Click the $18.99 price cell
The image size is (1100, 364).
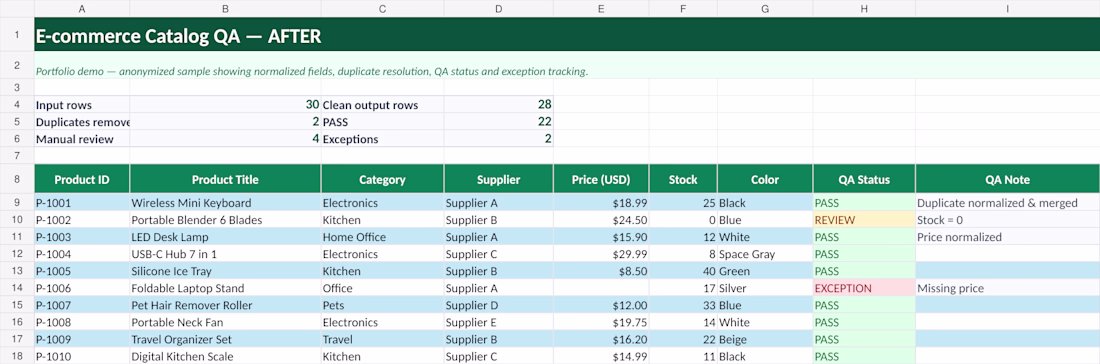click(601, 203)
